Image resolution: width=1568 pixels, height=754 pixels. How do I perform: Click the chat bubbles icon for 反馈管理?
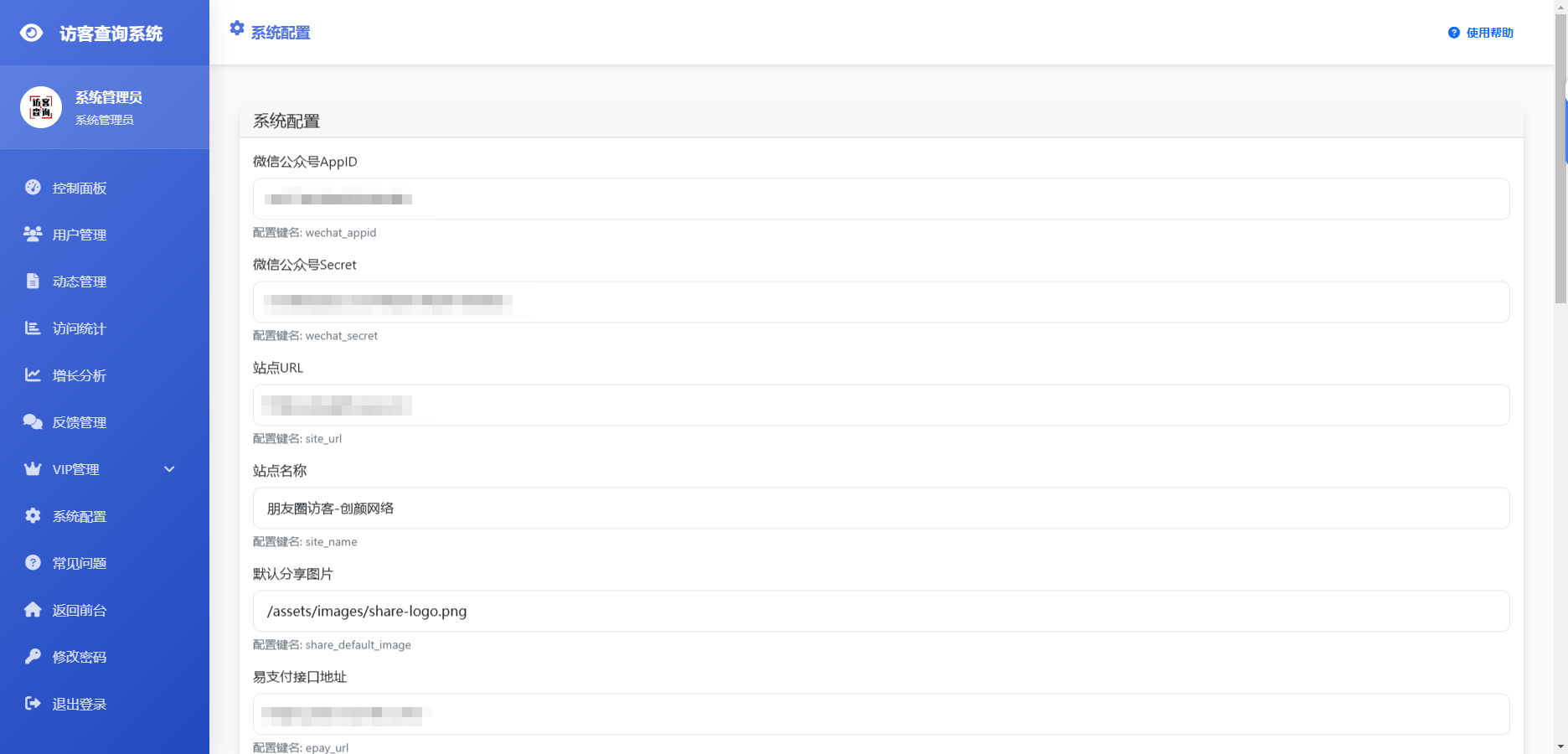click(x=33, y=422)
